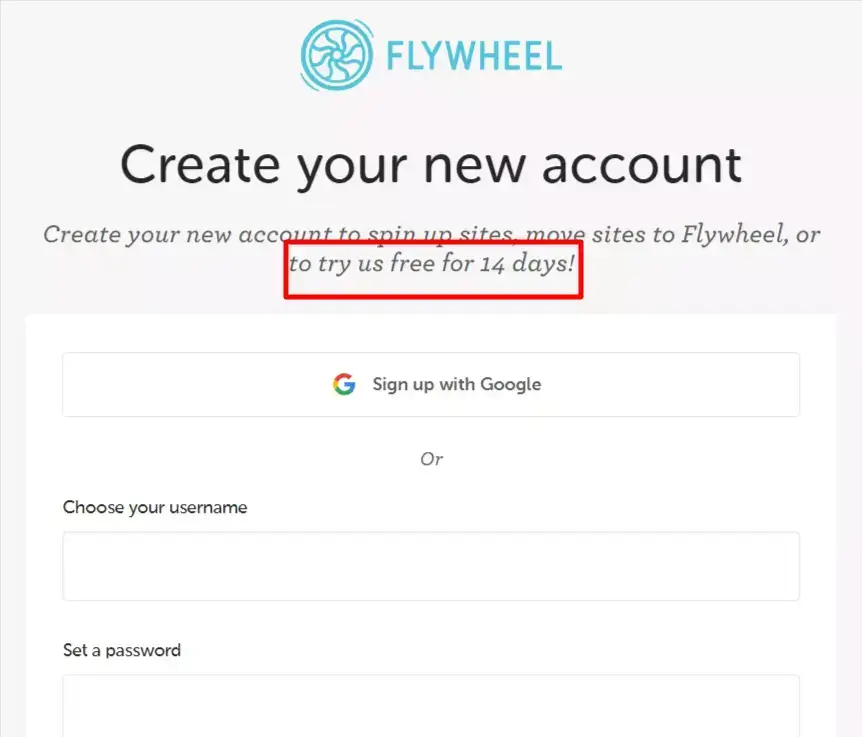862x737 pixels.
Task: Select the 'Choose your username' label
Action: pos(155,507)
